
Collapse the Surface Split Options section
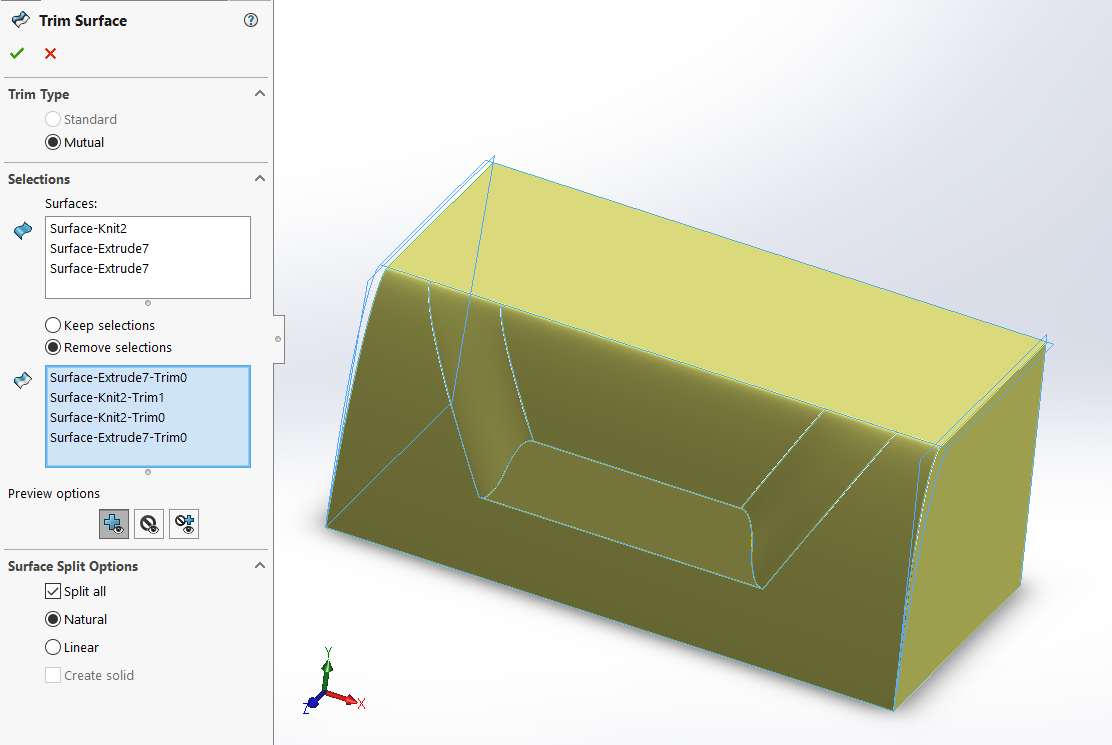[x=260, y=566]
